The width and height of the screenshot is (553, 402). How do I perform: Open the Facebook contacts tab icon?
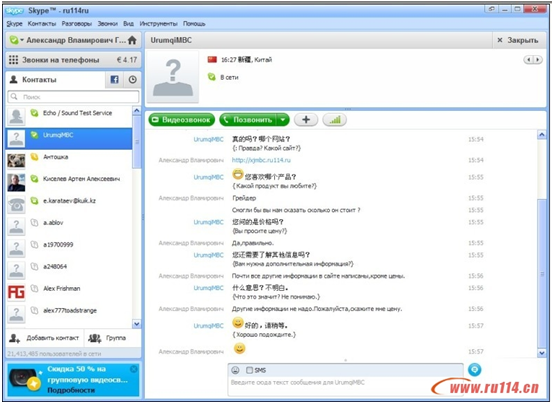114,80
